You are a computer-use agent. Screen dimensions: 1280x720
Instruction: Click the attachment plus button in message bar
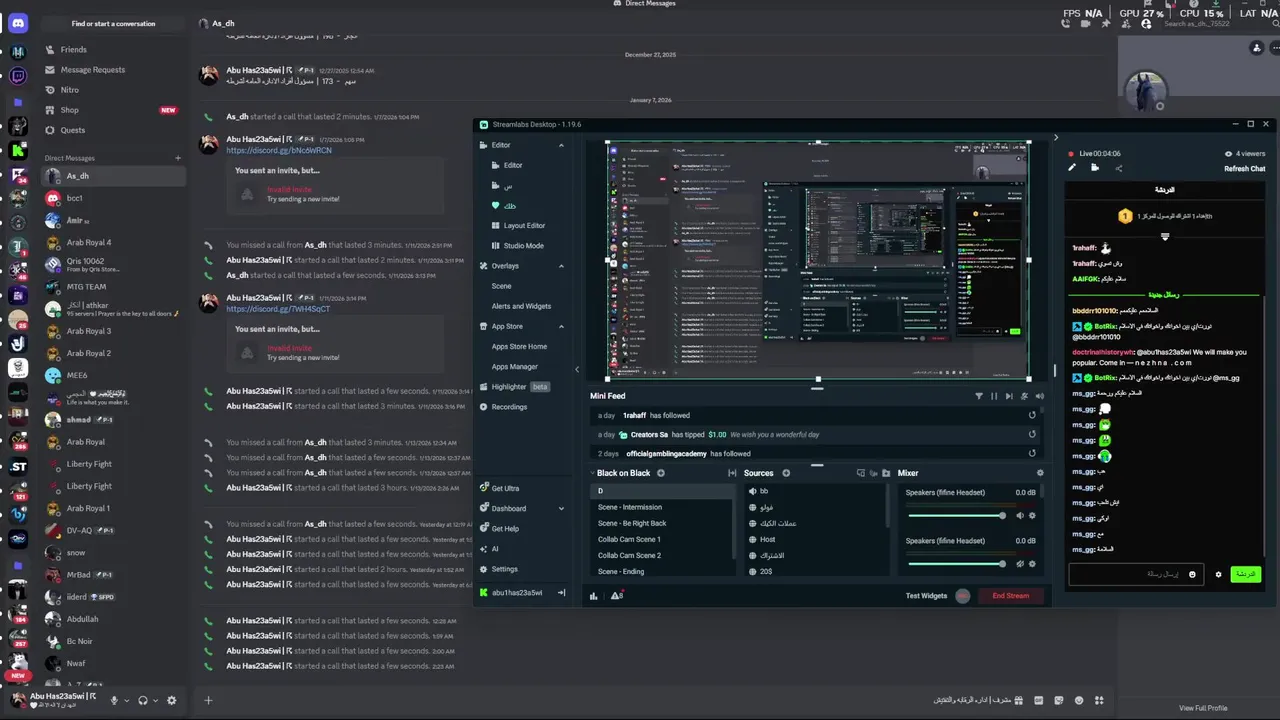pos(208,700)
